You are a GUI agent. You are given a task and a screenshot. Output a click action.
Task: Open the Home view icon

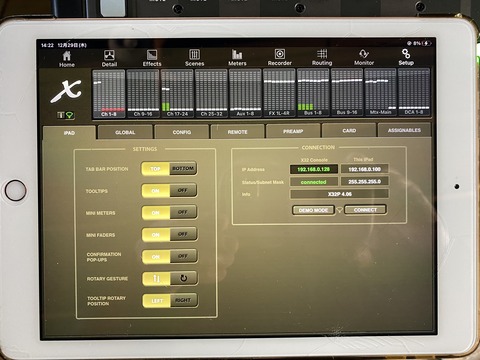67,59
